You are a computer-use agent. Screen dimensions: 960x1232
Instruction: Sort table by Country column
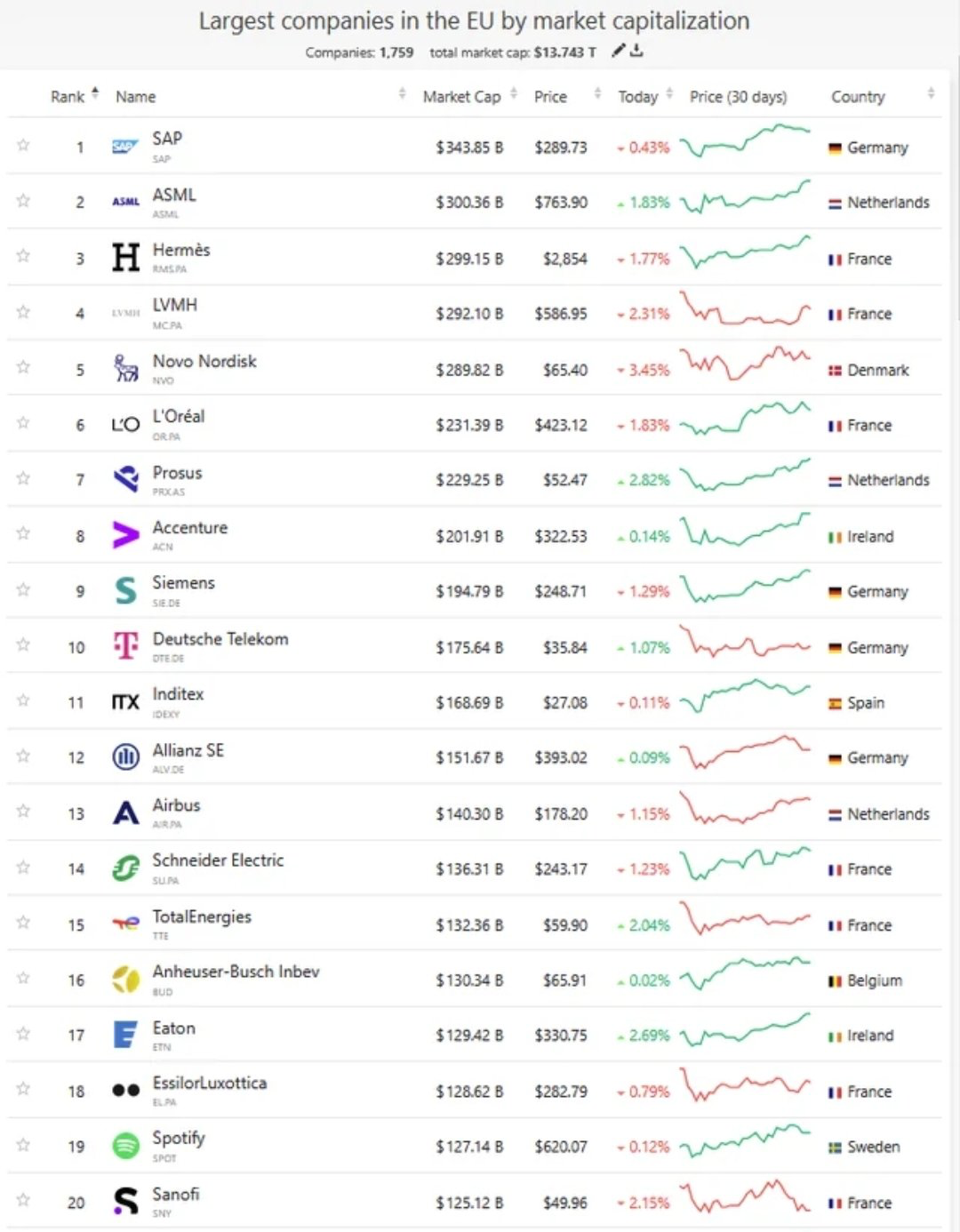tap(883, 96)
